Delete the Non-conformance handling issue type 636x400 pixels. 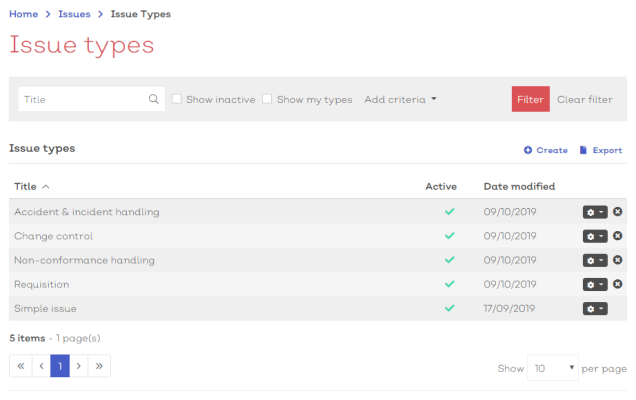click(617, 260)
